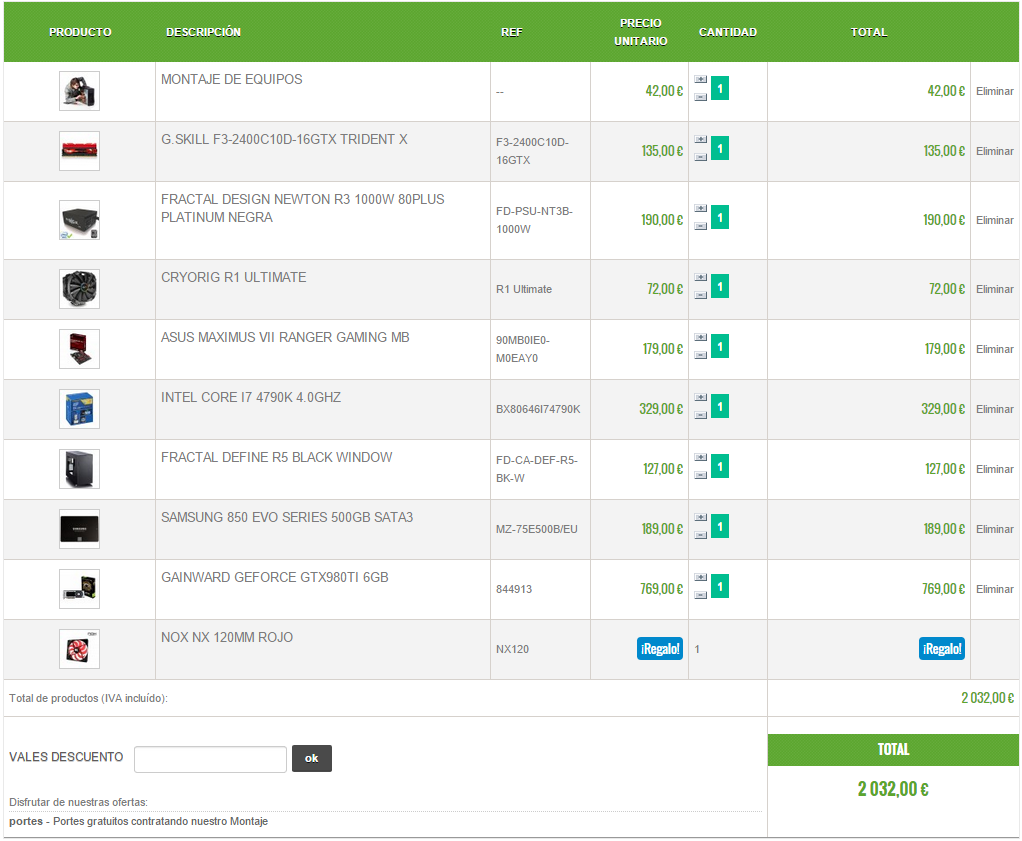Open the Fractal Define R5 case thumbnail
Screen dimensions: 1022x841
click(80, 469)
